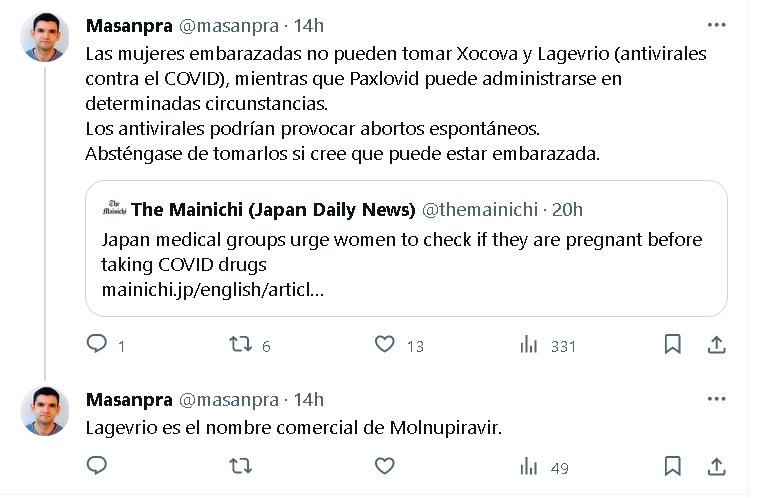
Task: Open the quoted tweet's 20h timestamp
Action: 567,209
